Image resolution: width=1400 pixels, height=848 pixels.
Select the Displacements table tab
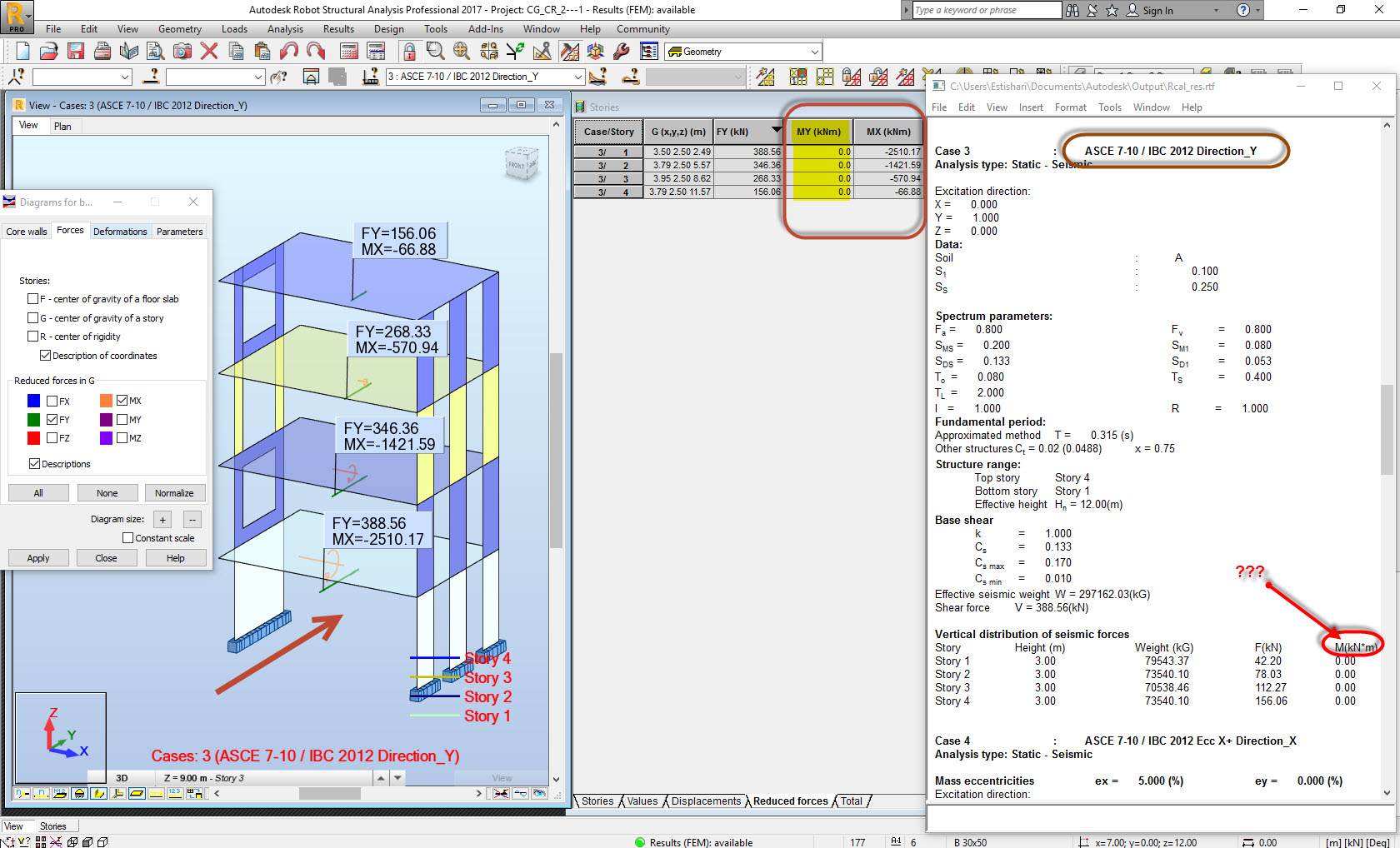click(x=706, y=801)
